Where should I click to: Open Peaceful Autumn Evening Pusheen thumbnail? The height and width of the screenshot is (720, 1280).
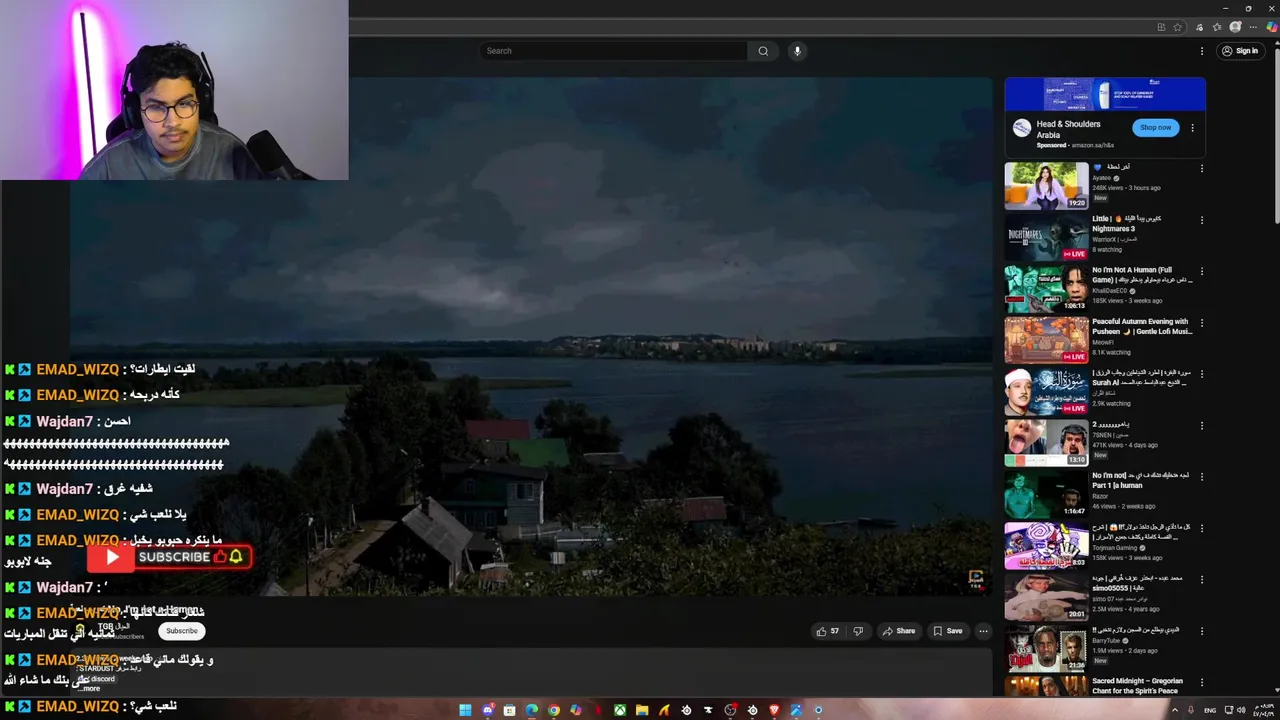coord(1046,340)
